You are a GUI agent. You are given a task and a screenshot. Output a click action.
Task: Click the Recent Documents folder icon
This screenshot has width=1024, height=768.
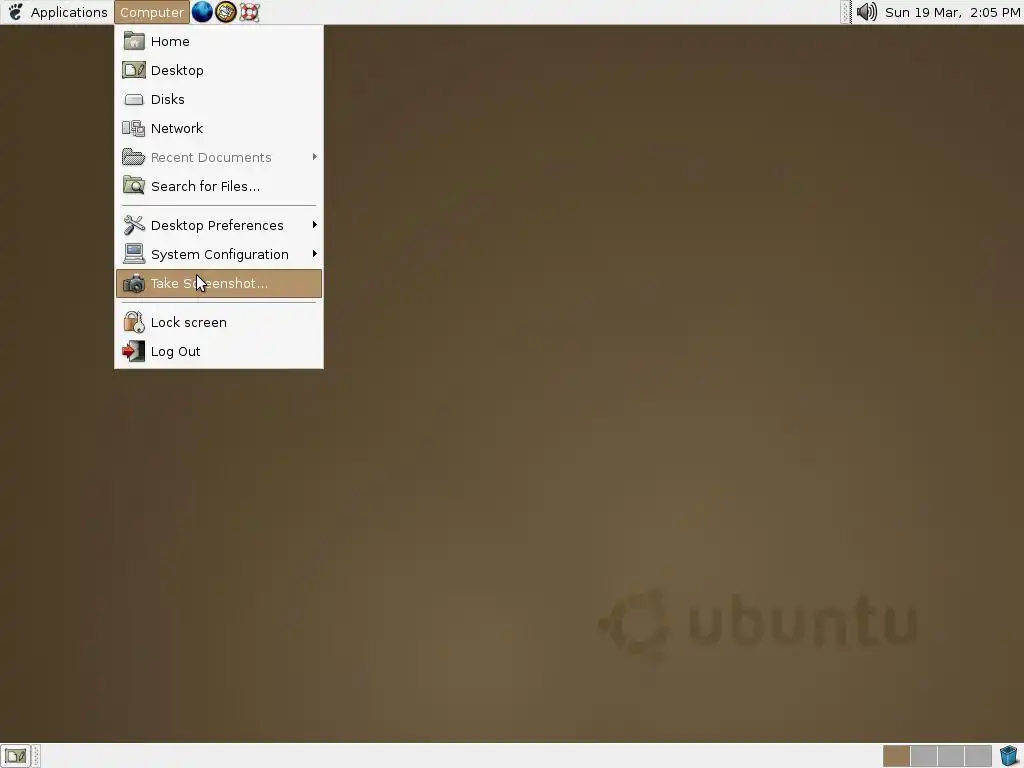(x=134, y=157)
